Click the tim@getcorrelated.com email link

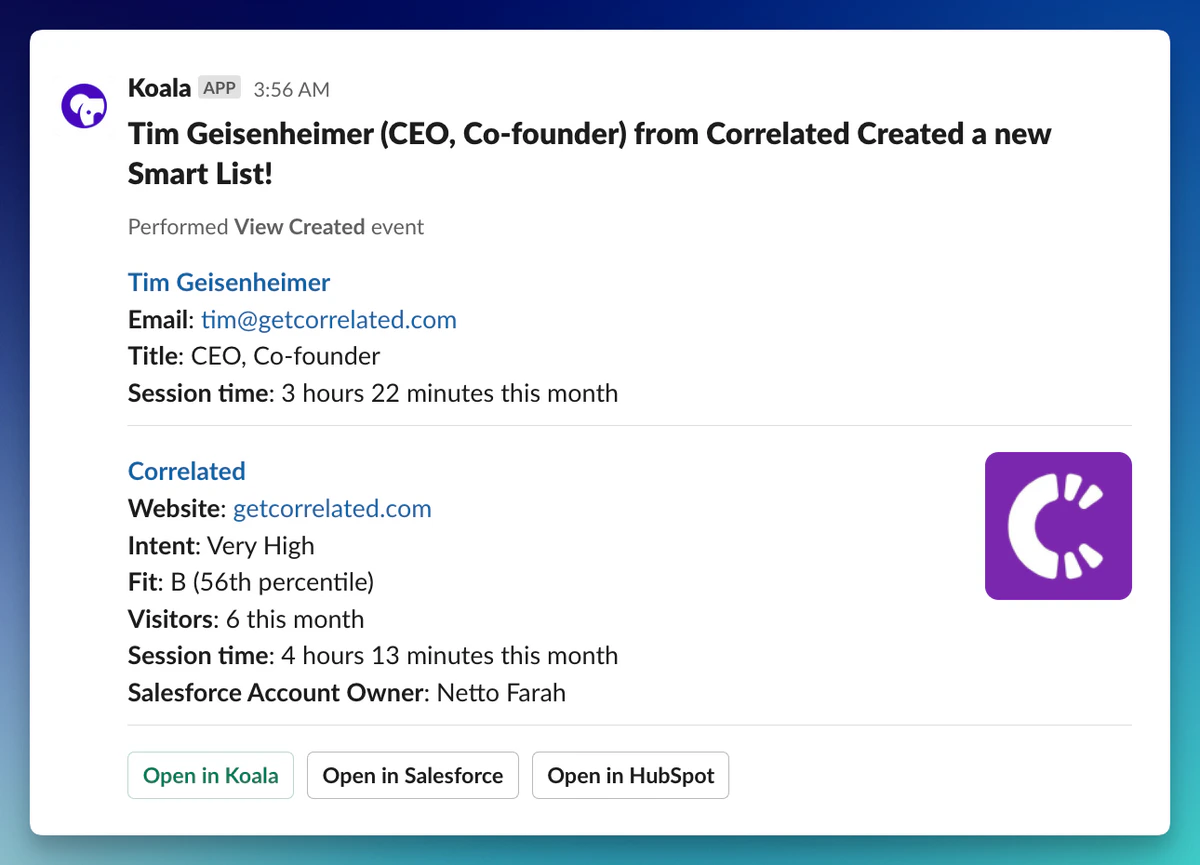[x=329, y=319]
